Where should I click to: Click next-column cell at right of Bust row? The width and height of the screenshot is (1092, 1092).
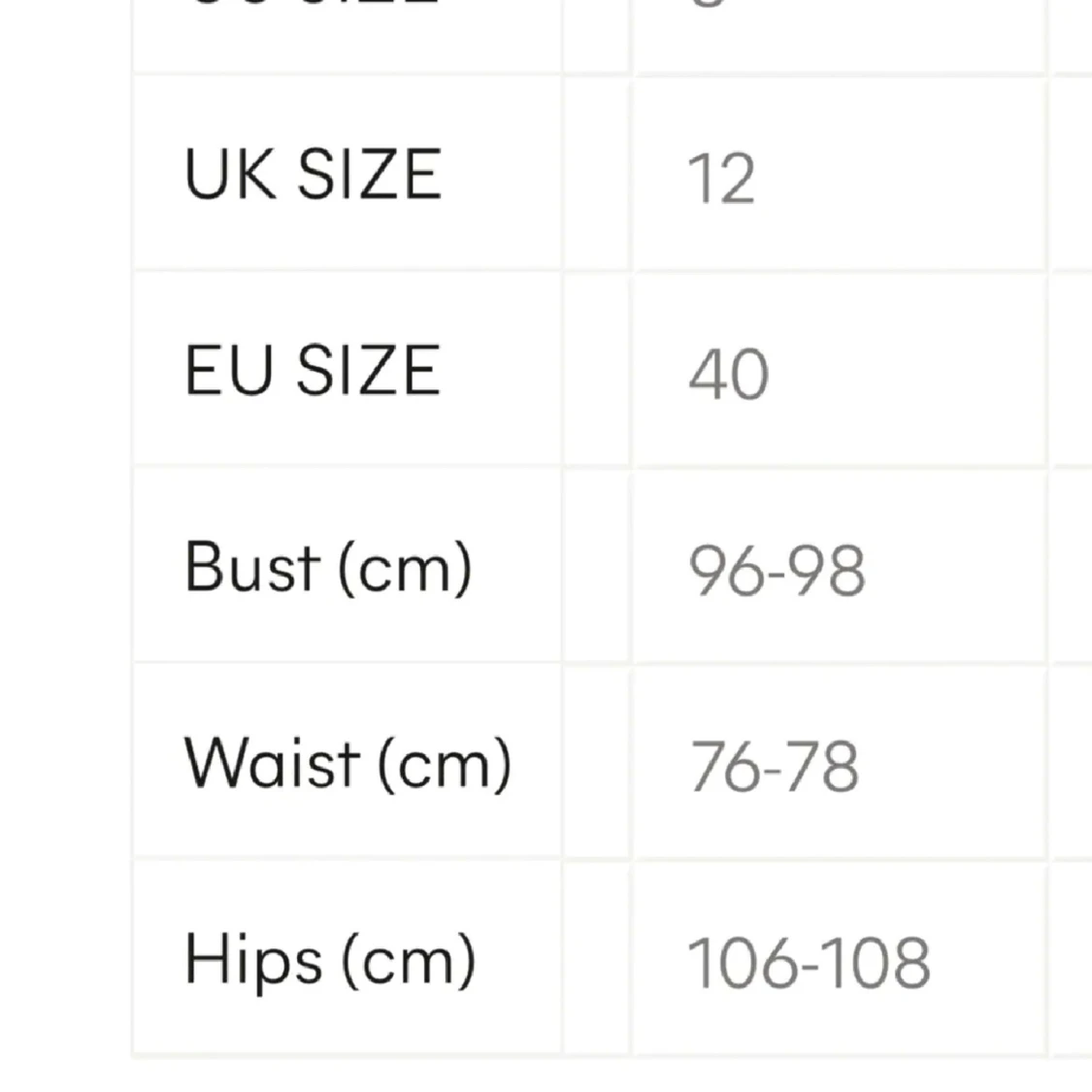point(1072,567)
